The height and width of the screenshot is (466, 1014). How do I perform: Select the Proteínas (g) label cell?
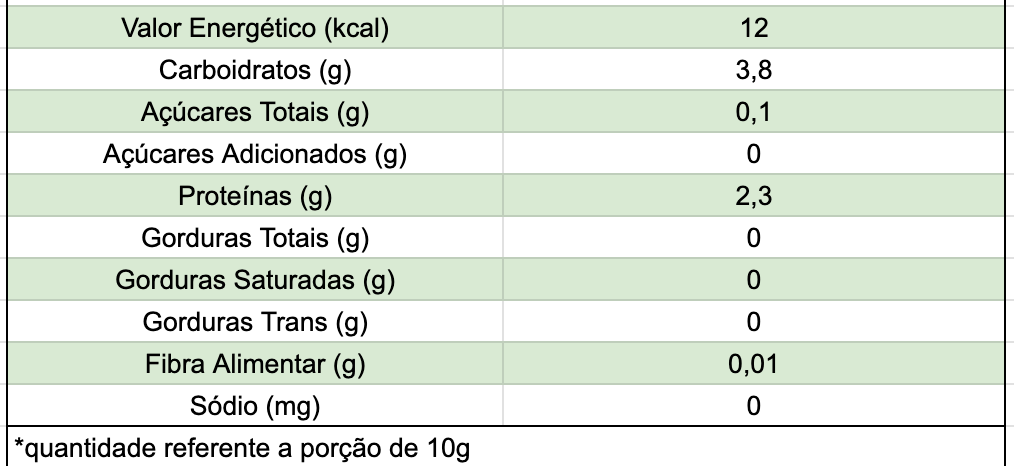point(254,197)
